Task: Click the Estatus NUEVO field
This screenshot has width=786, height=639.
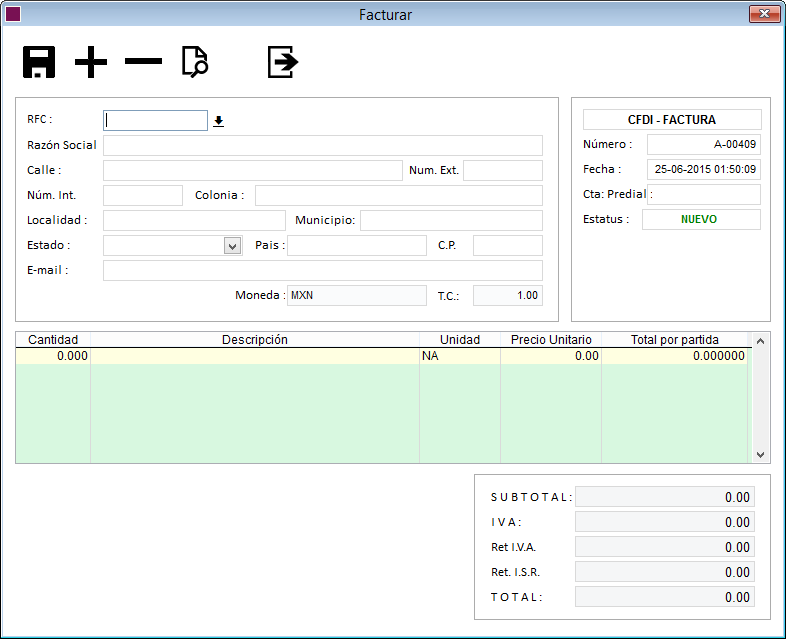Action: click(701, 220)
